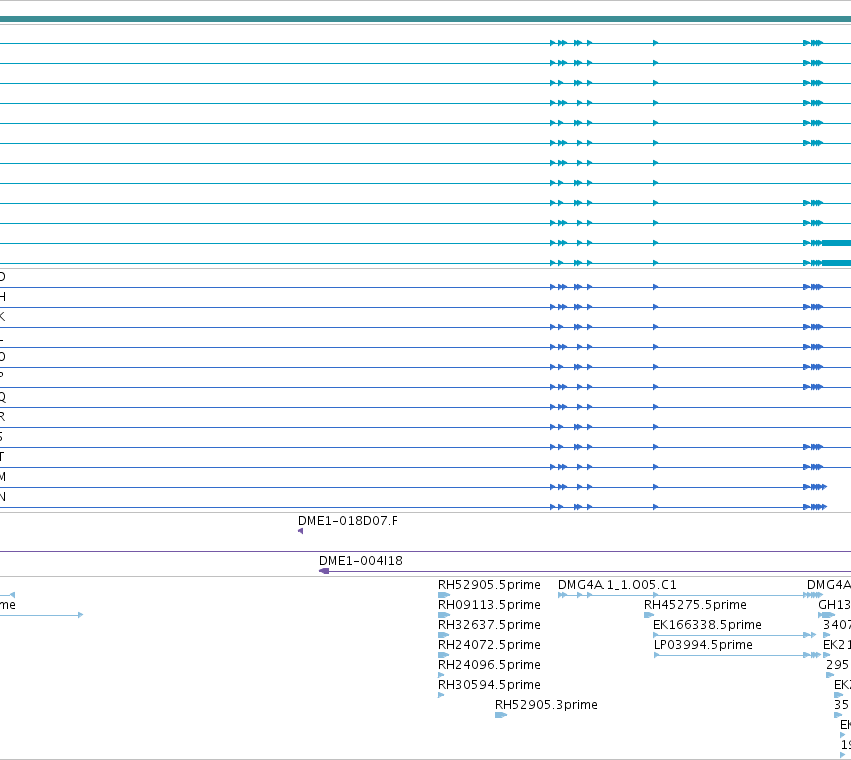Select the DME1-004I18 feature label
The height and width of the screenshot is (760, 851).
(x=360, y=561)
